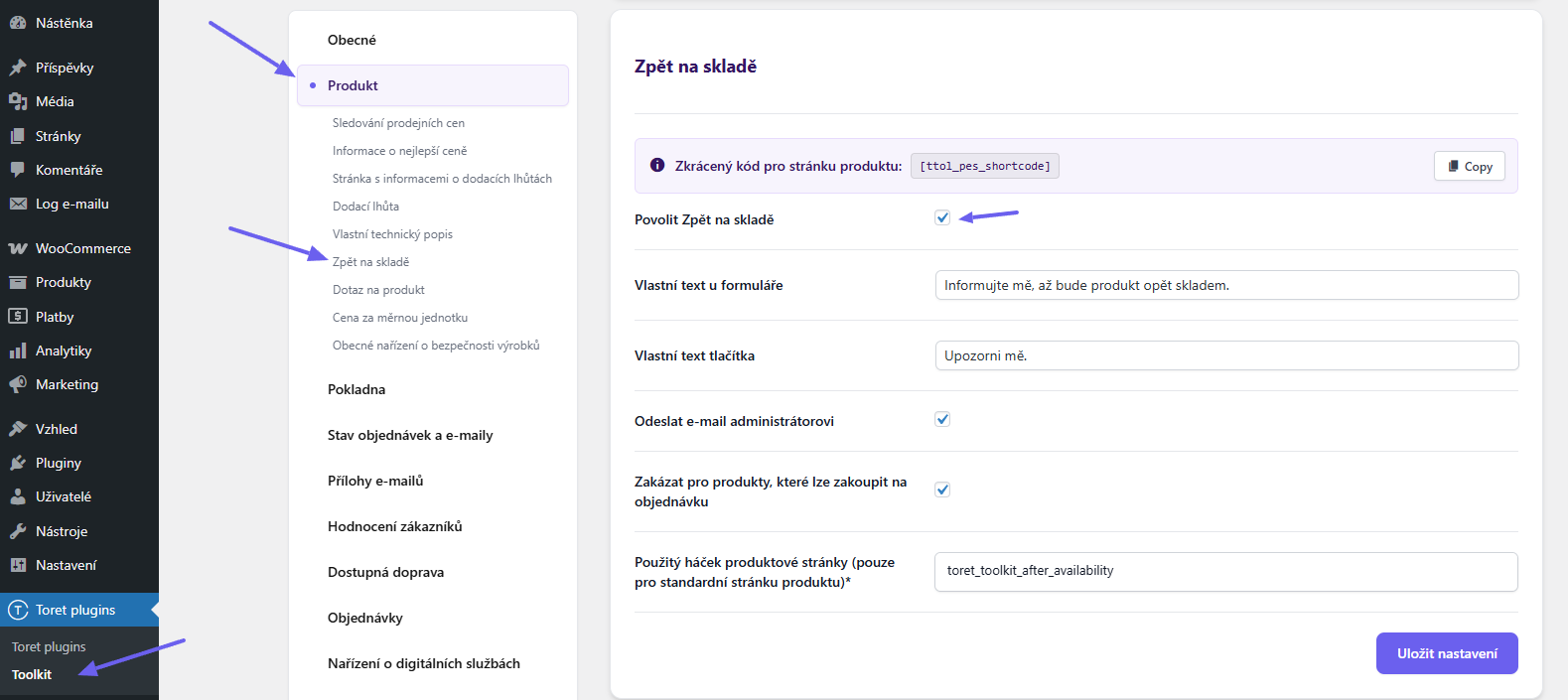Focus the toret_toolkit_after_availability hook field

[1226, 572]
